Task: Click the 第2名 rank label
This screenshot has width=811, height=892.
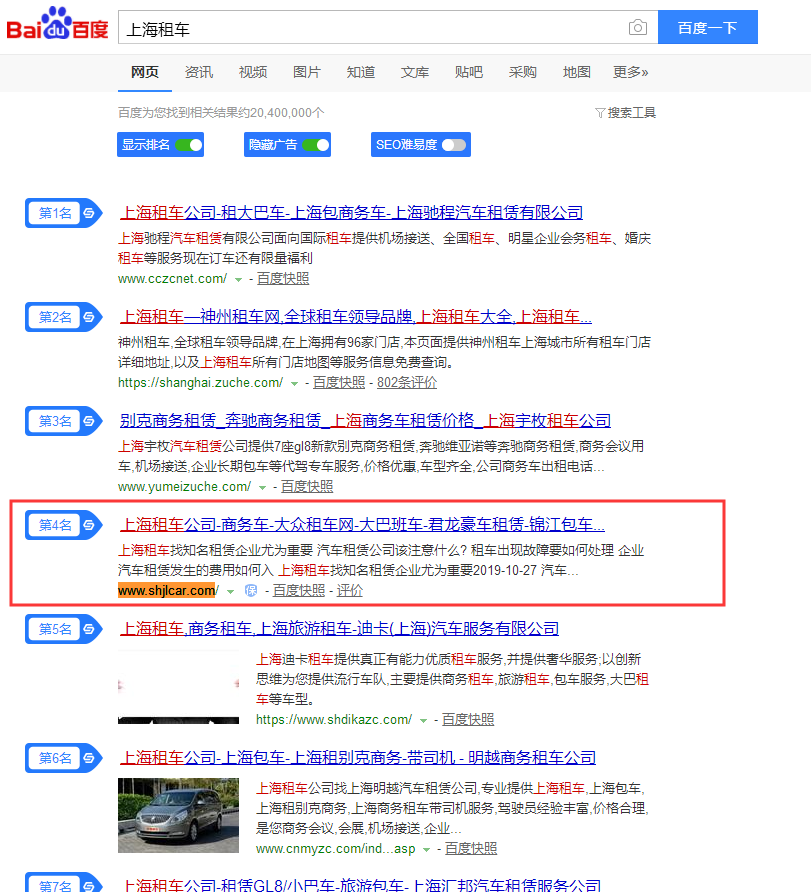Action: (x=55, y=317)
